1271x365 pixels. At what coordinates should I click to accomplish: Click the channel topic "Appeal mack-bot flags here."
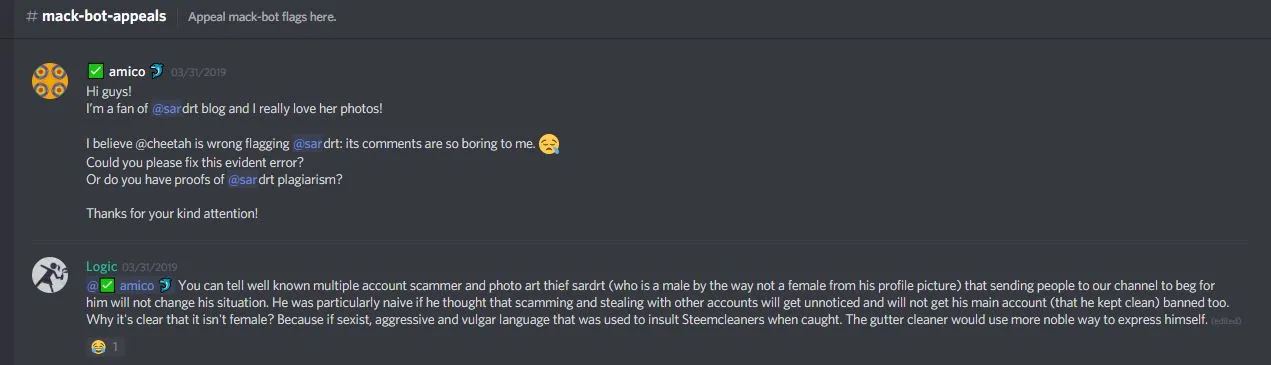(262, 17)
